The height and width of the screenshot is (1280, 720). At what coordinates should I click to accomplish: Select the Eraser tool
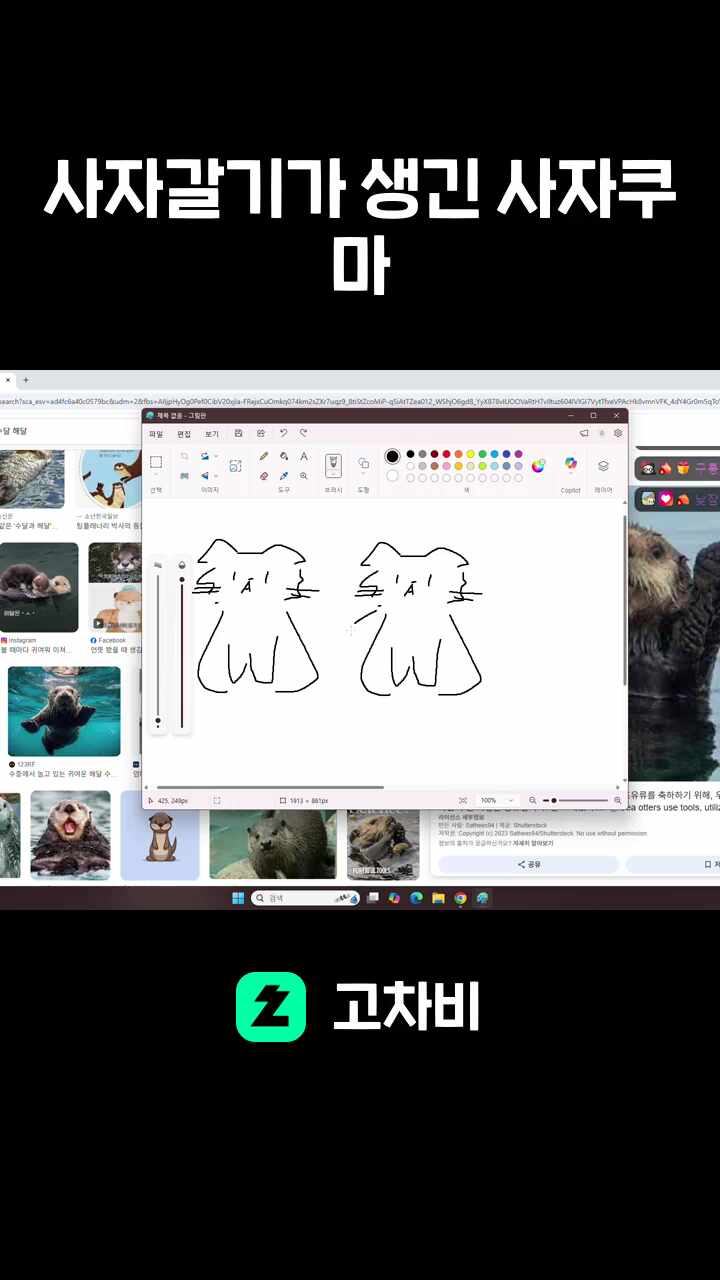click(x=264, y=476)
